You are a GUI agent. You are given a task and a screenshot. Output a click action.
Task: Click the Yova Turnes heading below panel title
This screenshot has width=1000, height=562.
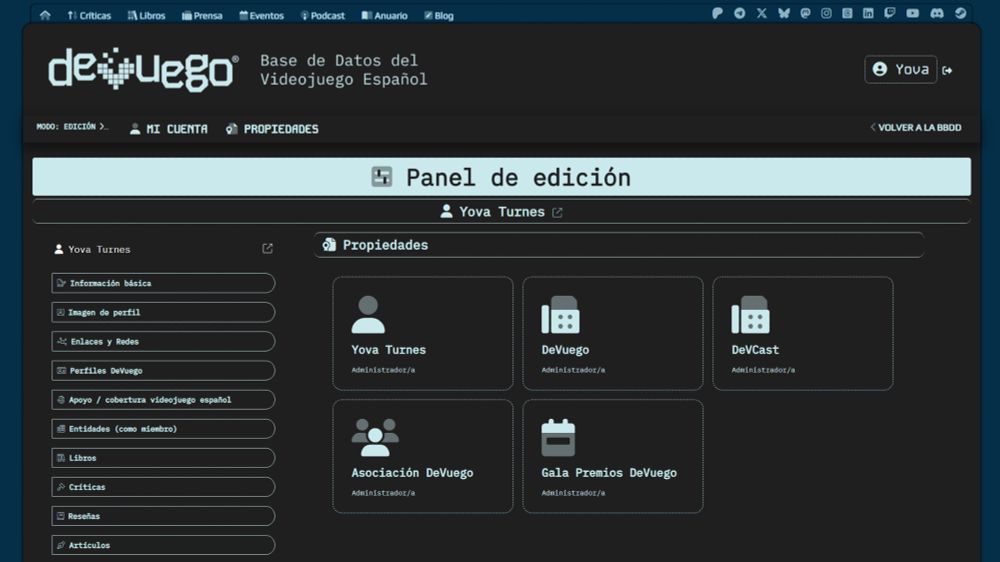[x=502, y=212]
